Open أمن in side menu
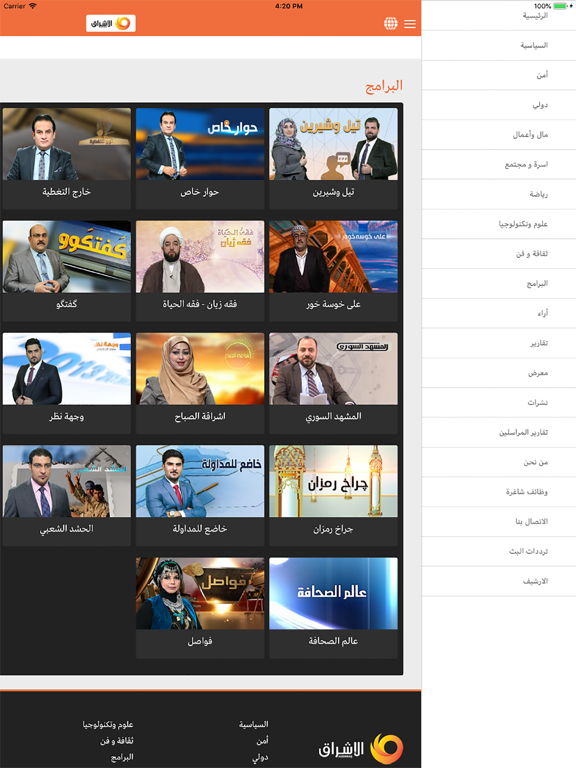 [499, 75]
